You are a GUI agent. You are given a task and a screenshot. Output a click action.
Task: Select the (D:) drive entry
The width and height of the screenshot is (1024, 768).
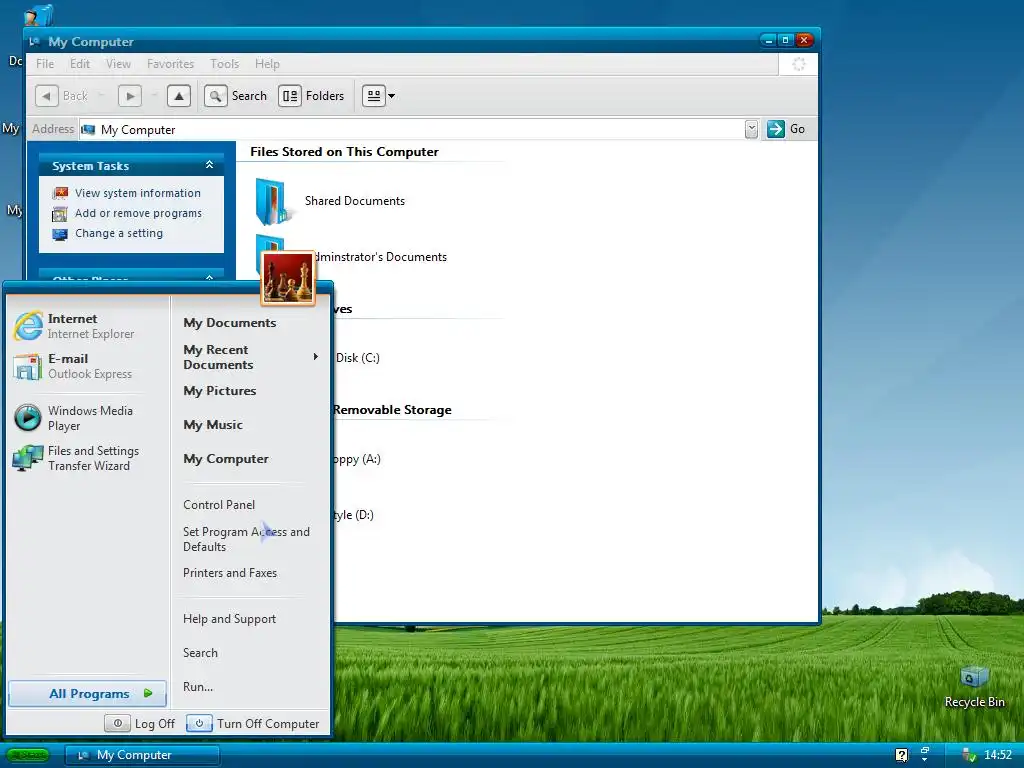(x=354, y=515)
